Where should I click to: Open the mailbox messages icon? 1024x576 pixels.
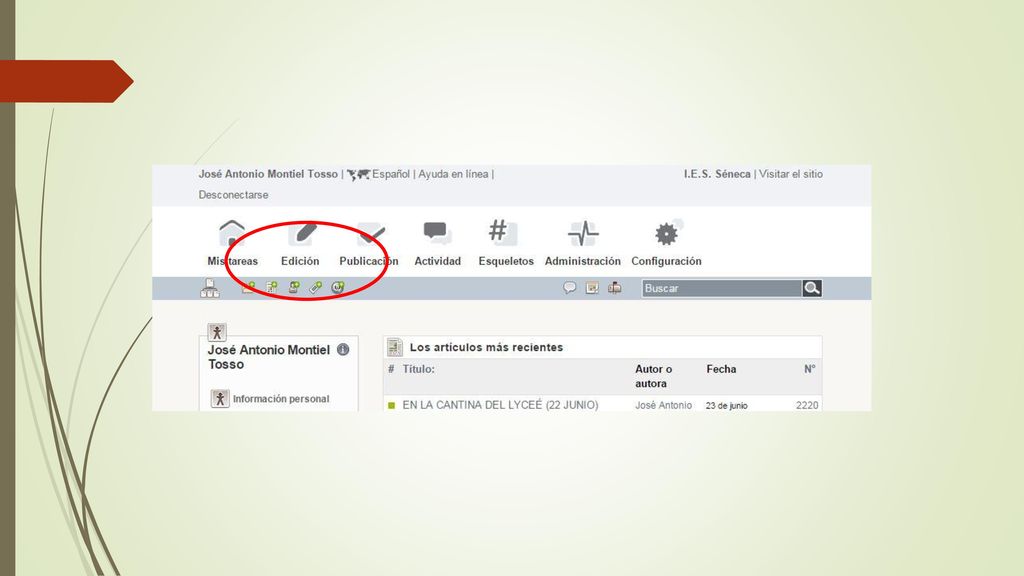(x=615, y=287)
